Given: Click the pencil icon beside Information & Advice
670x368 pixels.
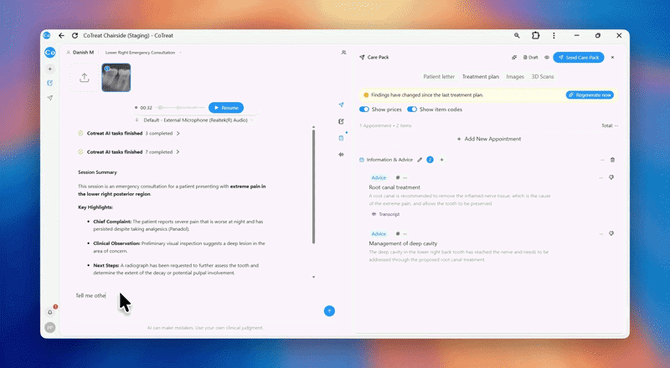Looking at the screenshot, I should point(420,160).
